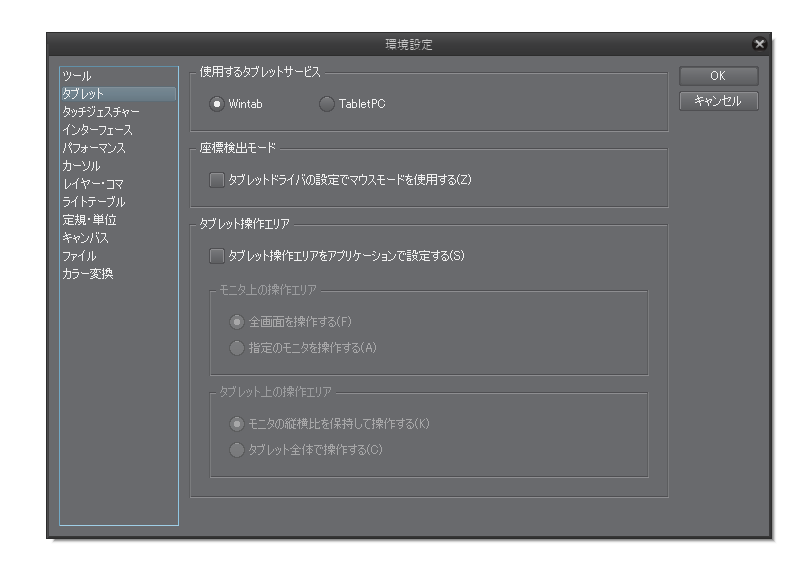Viewport: 809px width, 580px height.
Task: Go to the 定規・単位 category
Action: [x=89, y=220]
